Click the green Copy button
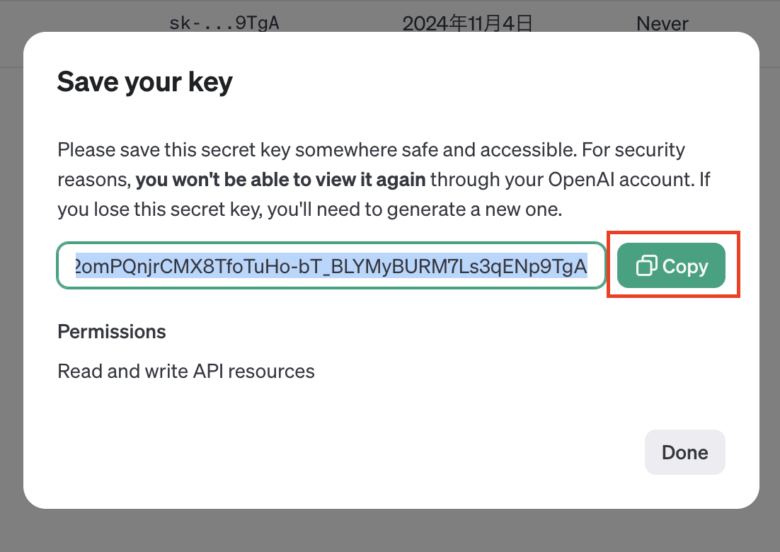The image size is (780, 552). [x=671, y=266]
